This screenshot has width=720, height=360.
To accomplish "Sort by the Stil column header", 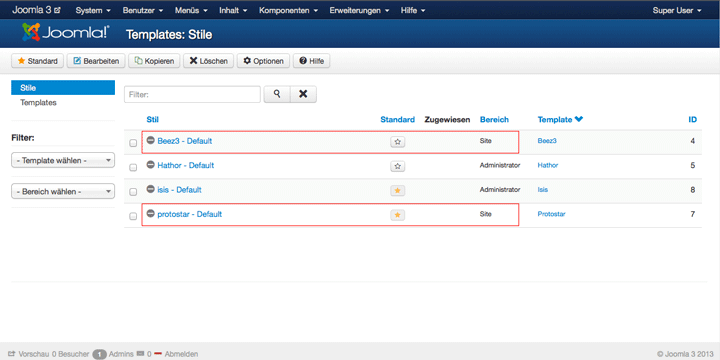I will (152, 119).
